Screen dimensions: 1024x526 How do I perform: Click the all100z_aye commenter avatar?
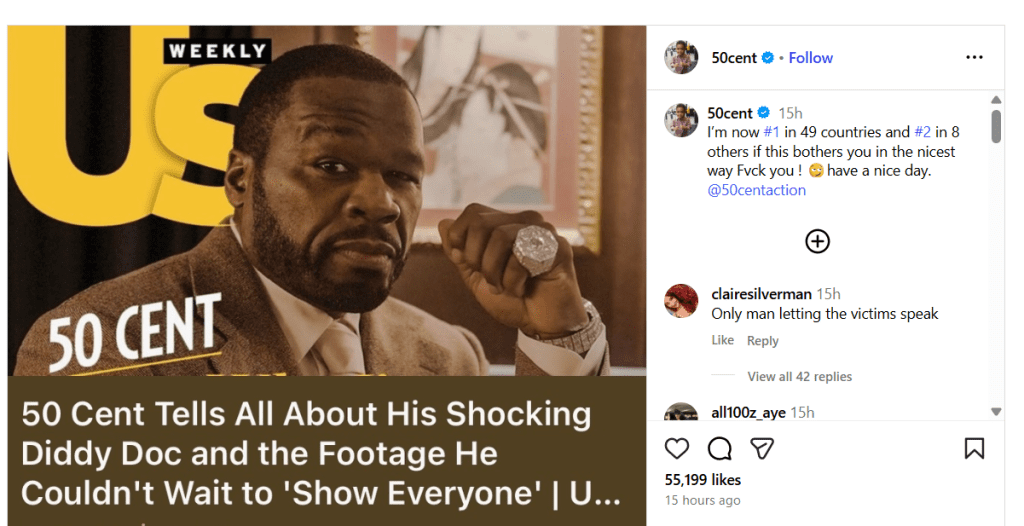click(681, 413)
